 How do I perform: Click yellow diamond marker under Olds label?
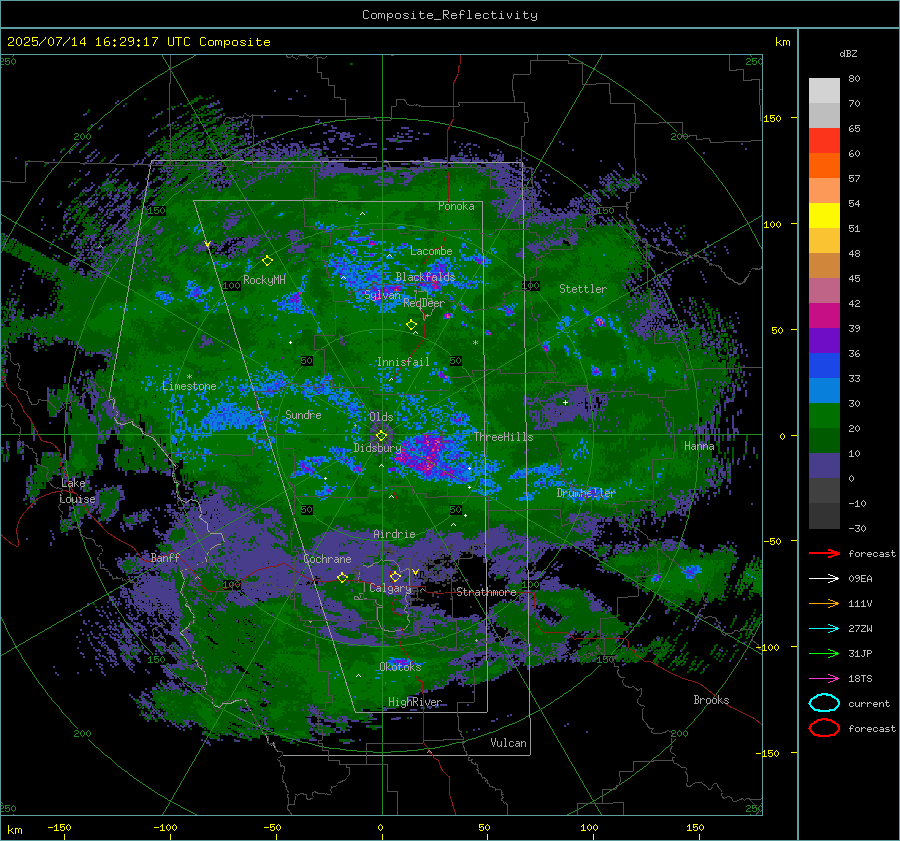[381, 436]
